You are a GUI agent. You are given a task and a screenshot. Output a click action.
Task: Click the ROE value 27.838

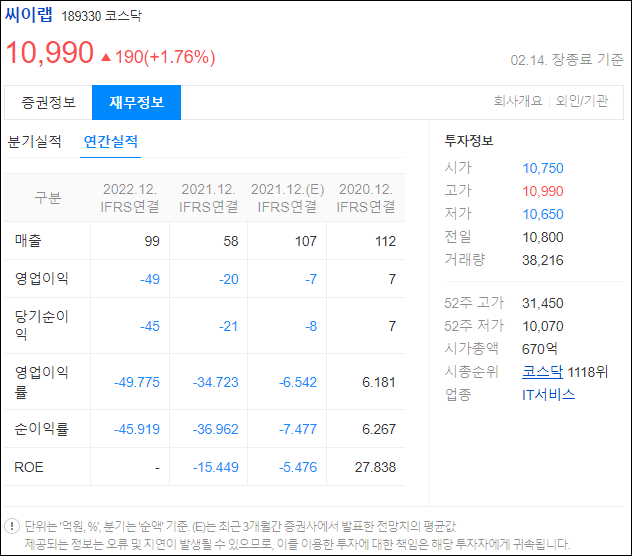click(375, 467)
